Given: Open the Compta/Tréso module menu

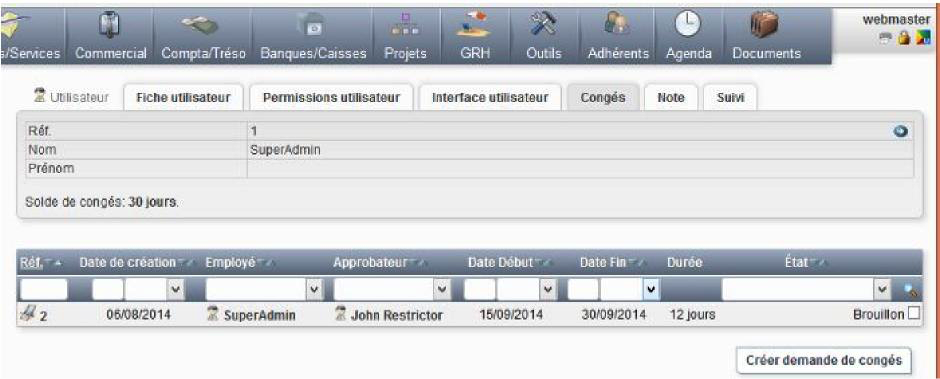Looking at the screenshot, I should [204, 37].
